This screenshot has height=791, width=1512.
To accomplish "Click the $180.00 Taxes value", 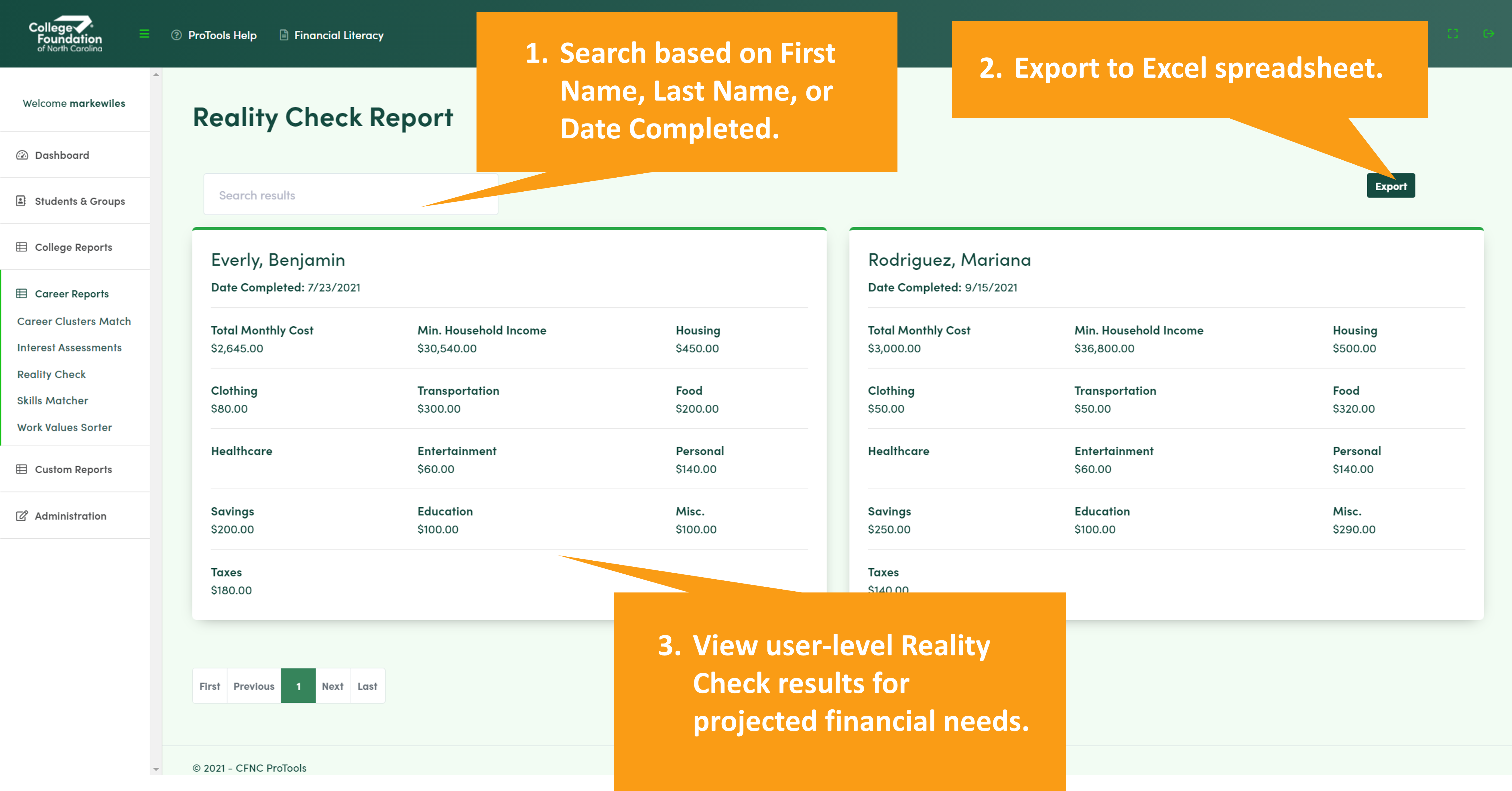I will click(x=231, y=590).
